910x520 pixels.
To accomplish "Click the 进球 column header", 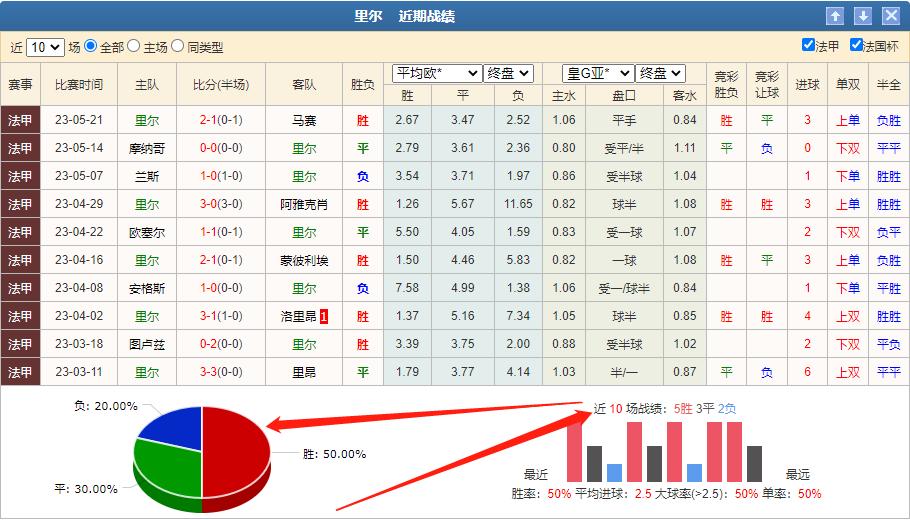I will (807, 85).
